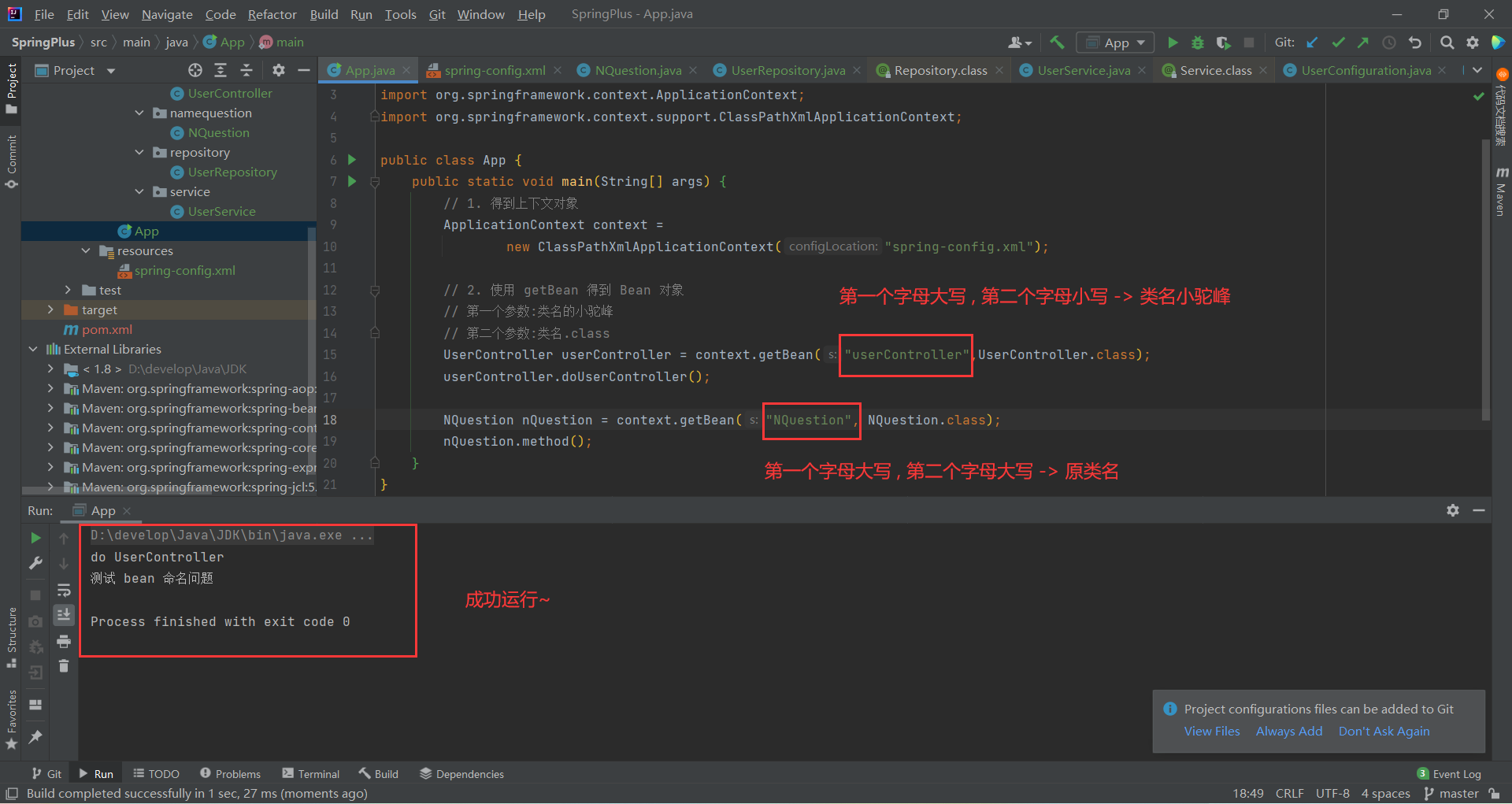The width and height of the screenshot is (1512, 804).
Task: Collapse External Libraries node
Action: click(32, 349)
